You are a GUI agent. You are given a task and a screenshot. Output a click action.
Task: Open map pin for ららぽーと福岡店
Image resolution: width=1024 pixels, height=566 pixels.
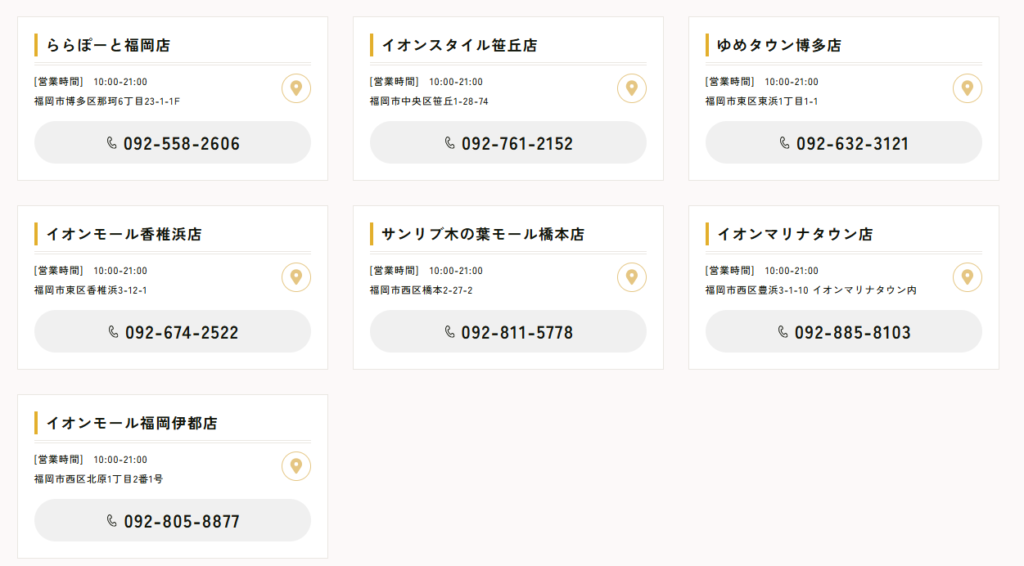coord(296,88)
